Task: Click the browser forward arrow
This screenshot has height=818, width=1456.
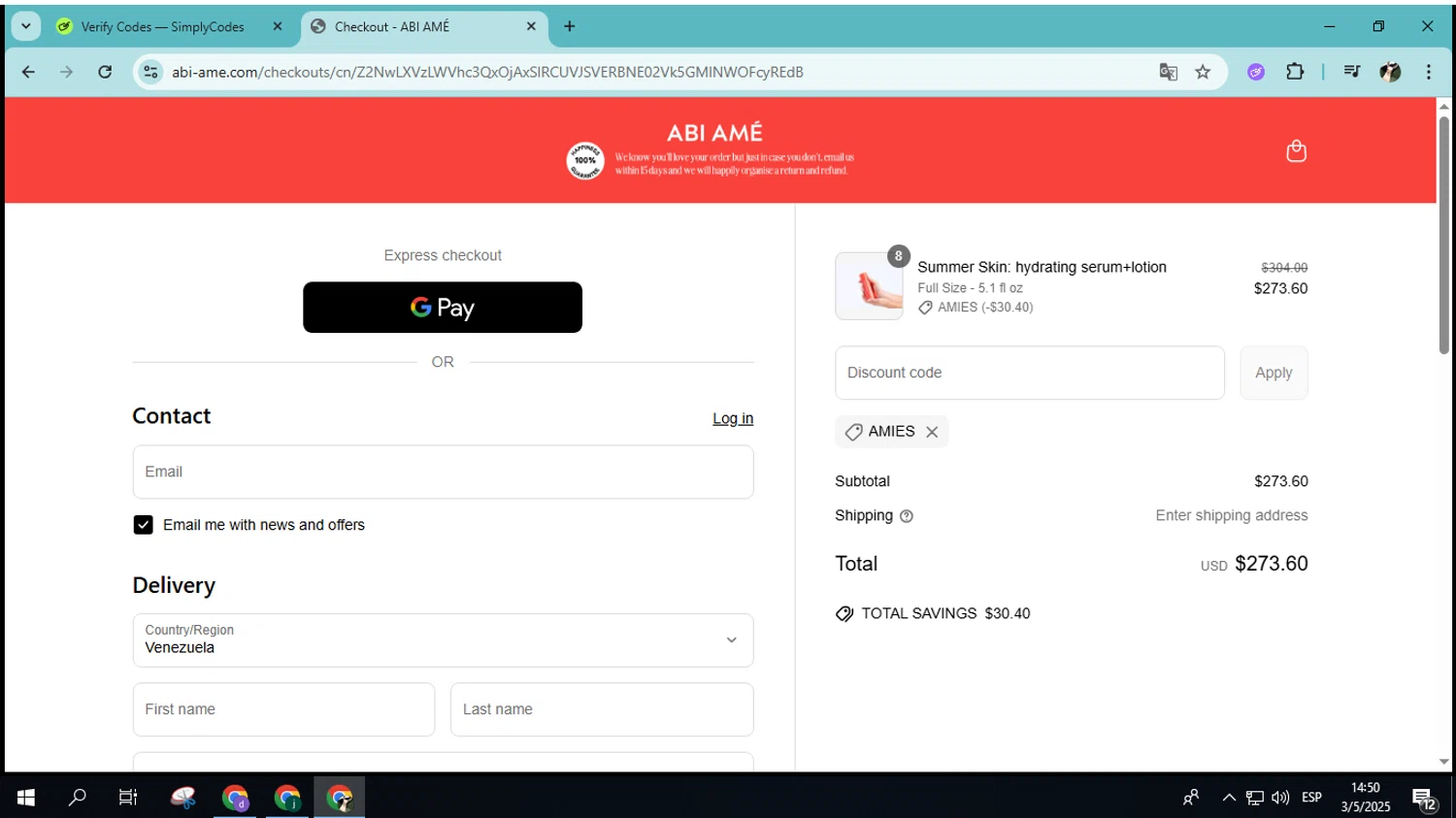Action: click(x=66, y=72)
